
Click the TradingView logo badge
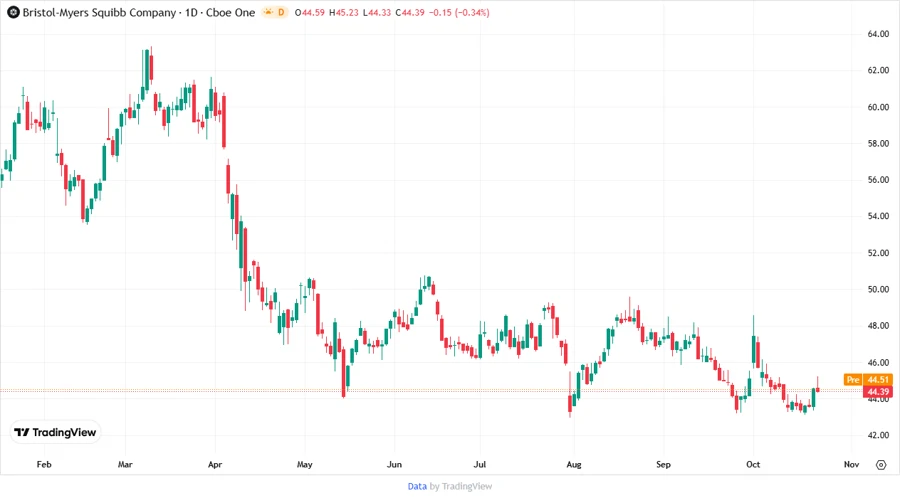coord(56,433)
